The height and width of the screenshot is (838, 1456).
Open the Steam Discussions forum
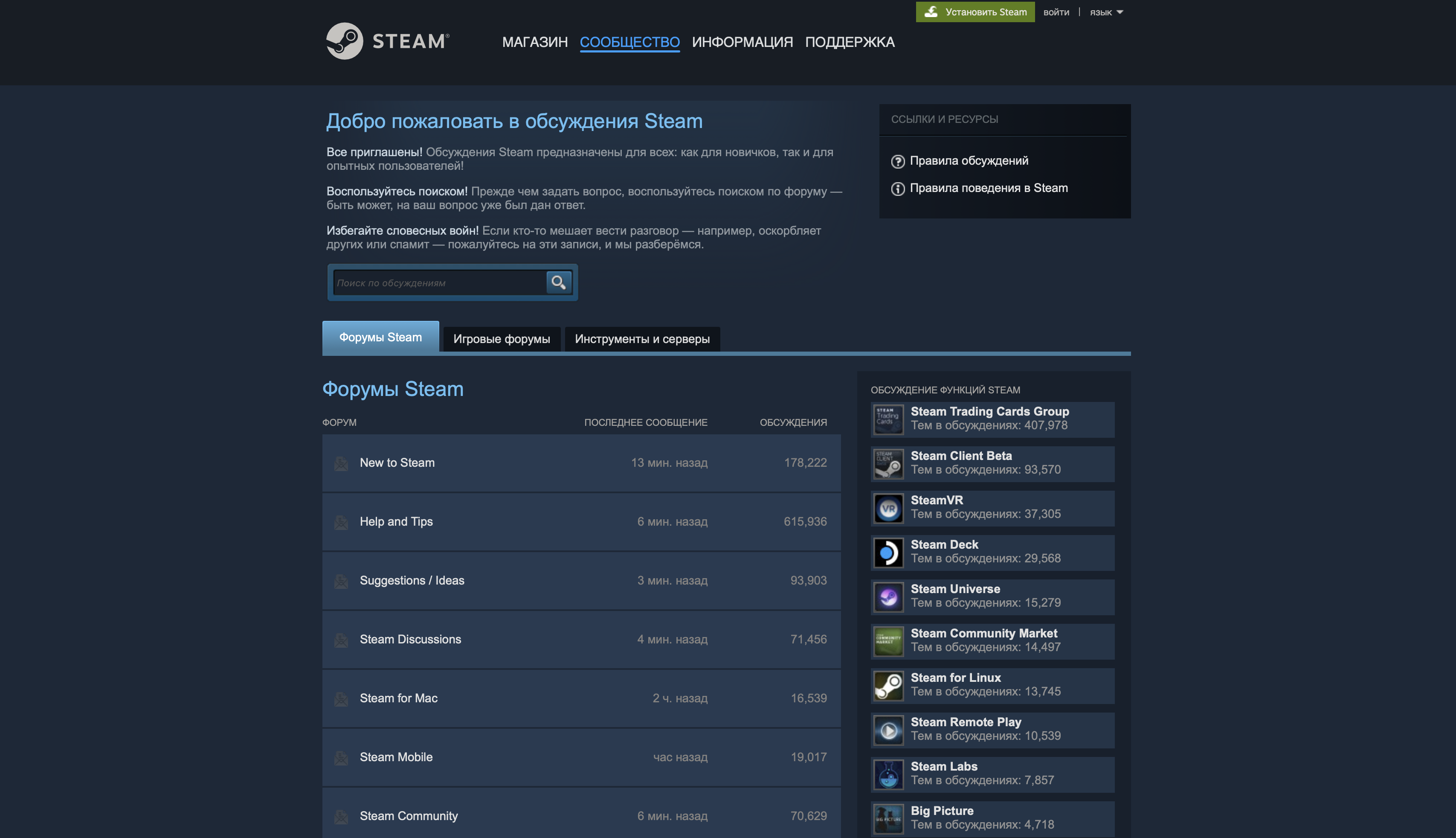[x=581, y=640]
